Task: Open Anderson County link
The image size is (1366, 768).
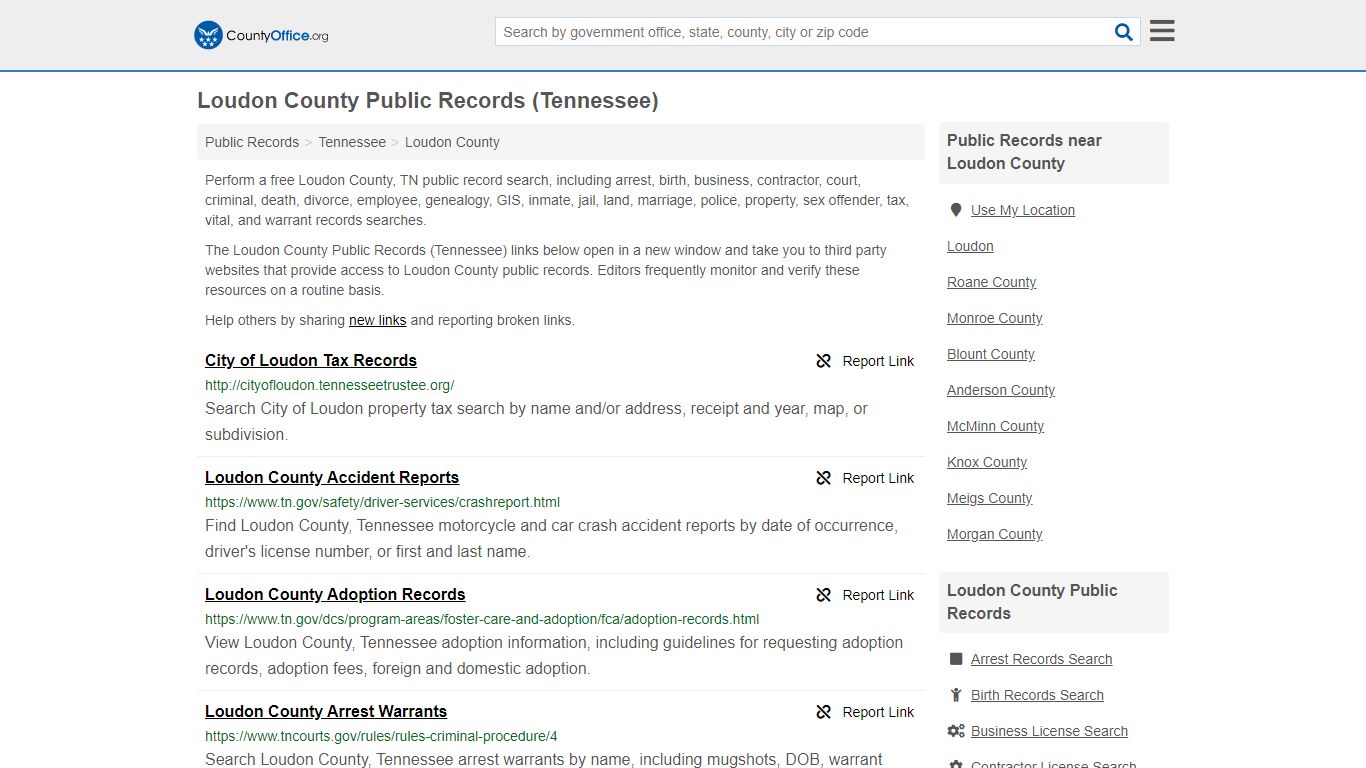Action: click(1001, 390)
